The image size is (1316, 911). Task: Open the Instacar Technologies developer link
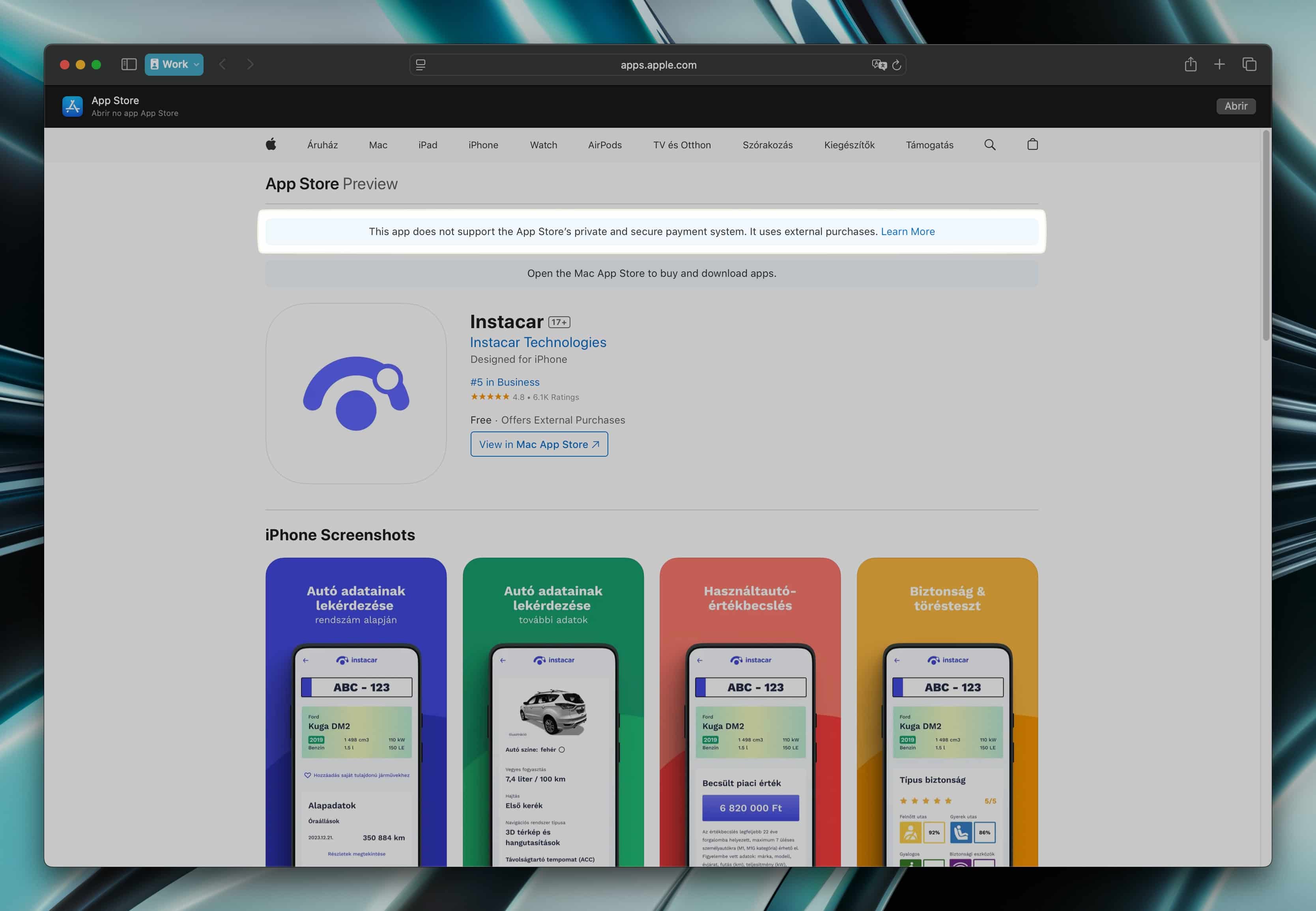[538, 342]
